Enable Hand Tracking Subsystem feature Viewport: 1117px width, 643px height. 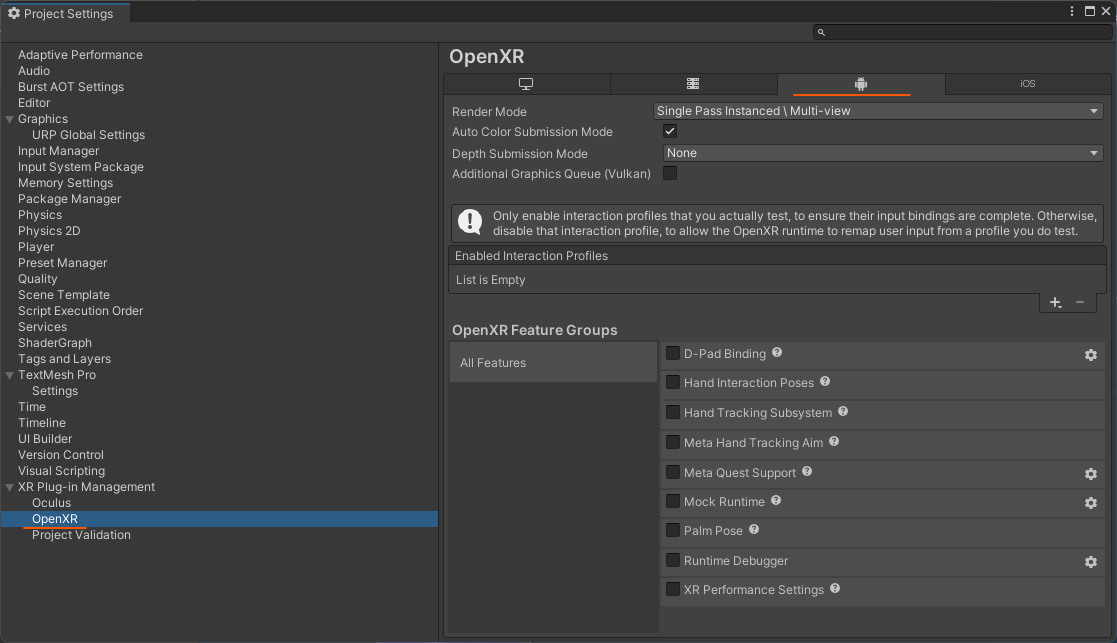672,412
